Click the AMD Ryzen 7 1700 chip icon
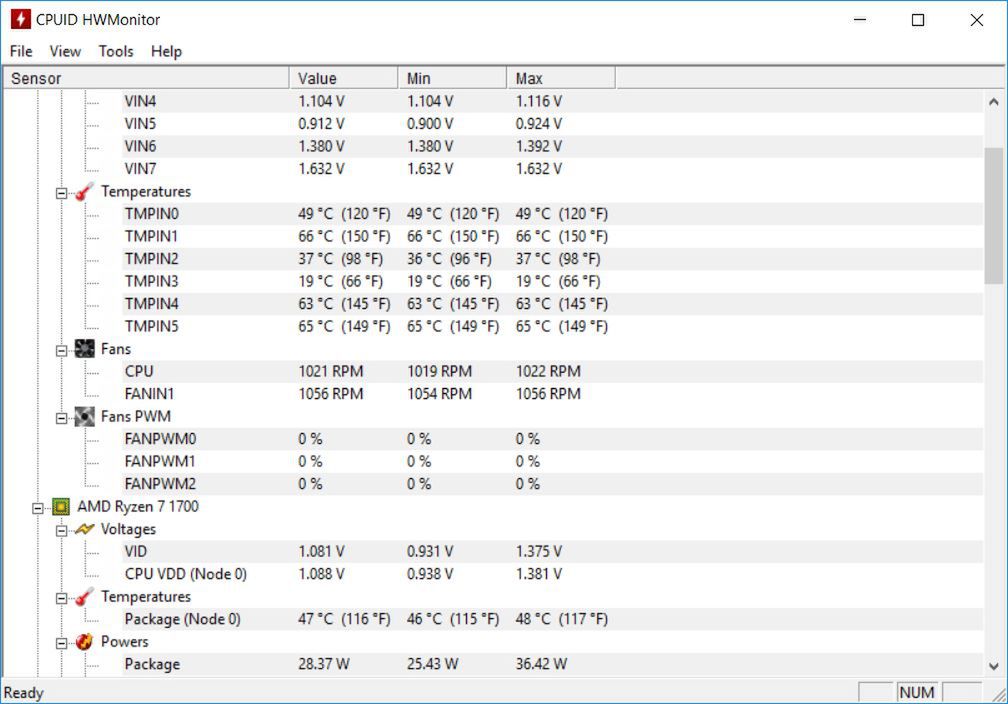The height and width of the screenshot is (704, 1008). click(x=61, y=507)
